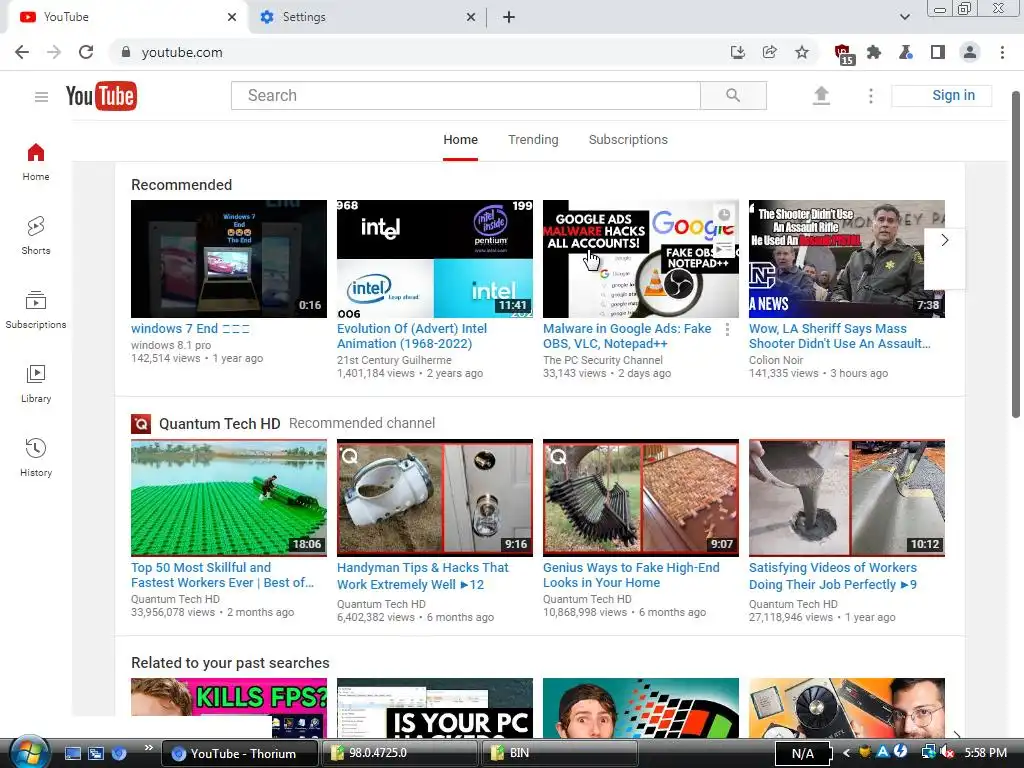Click the page vertical scrollbar thumb
This screenshot has height=768, width=1024.
coord(1016,255)
